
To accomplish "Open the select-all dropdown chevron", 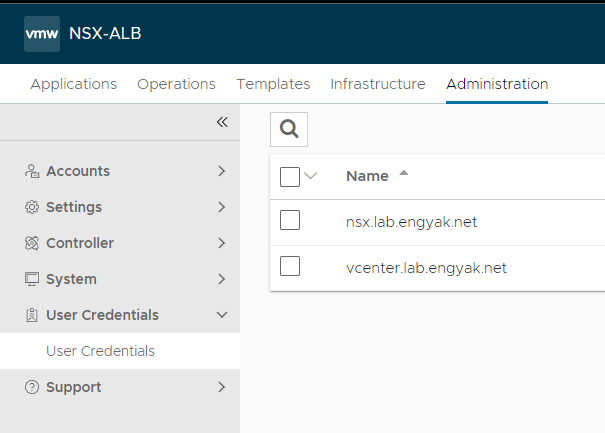I will (x=311, y=176).
